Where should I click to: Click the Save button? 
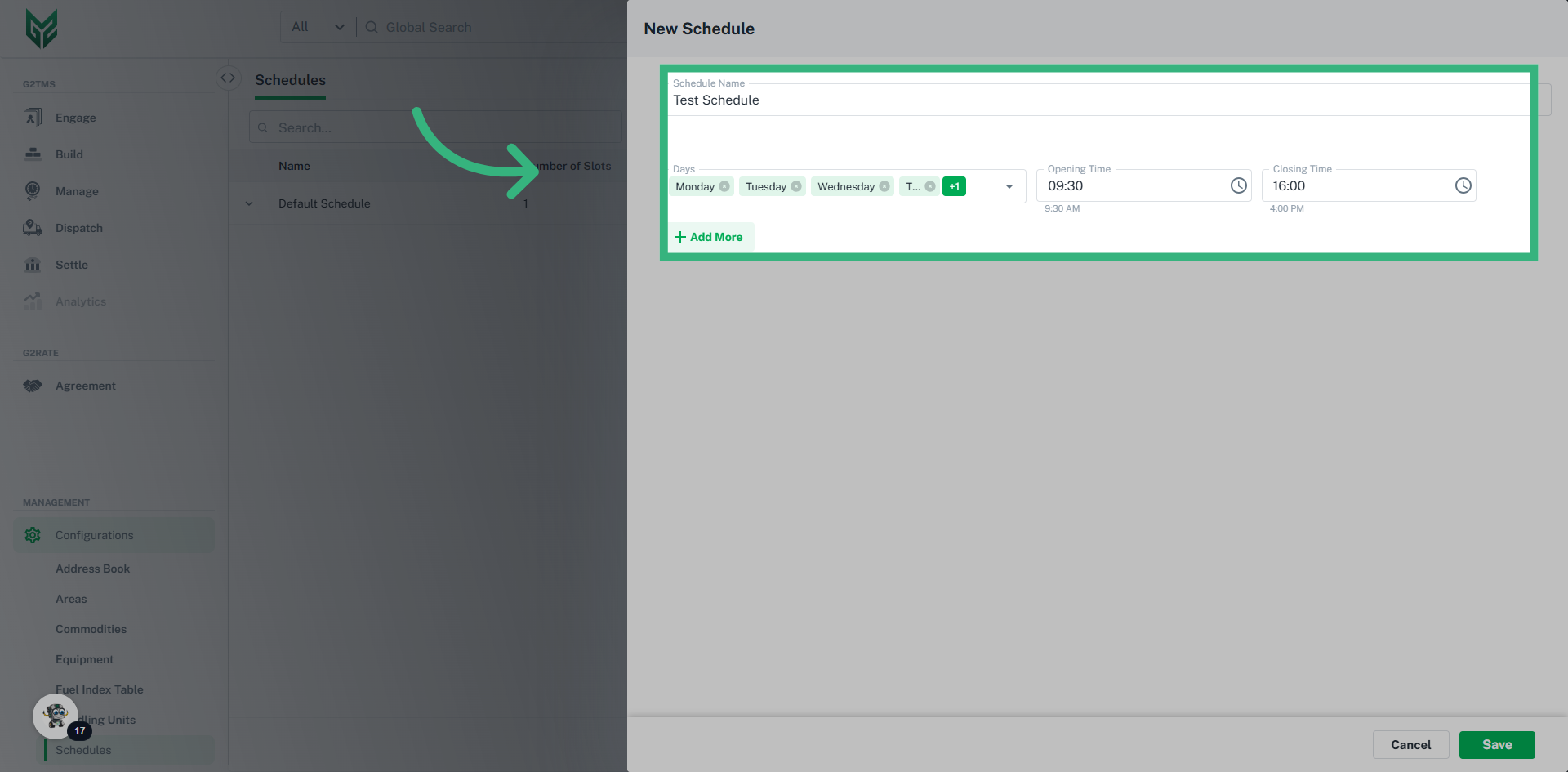(x=1496, y=744)
